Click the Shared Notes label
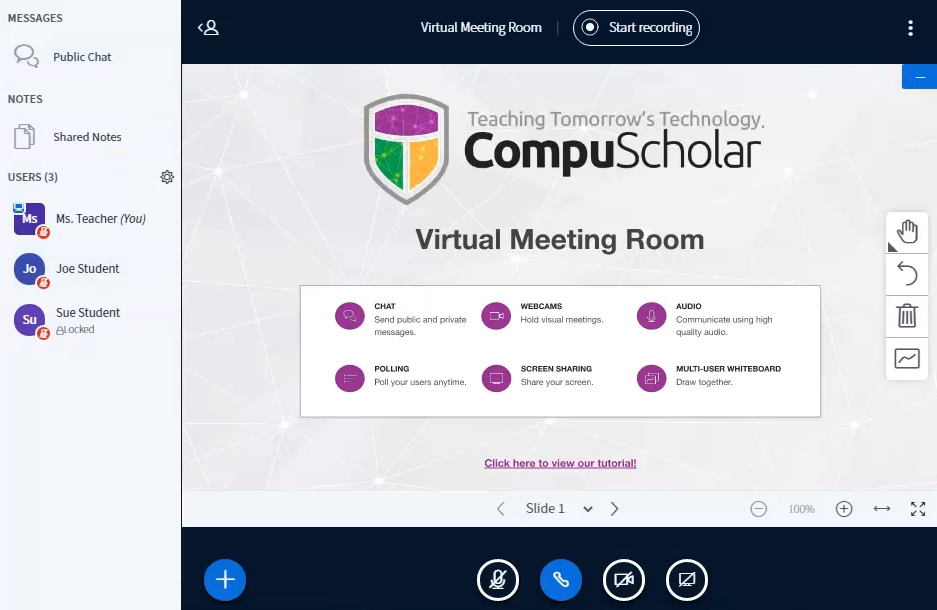937x610 pixels. coord(87,137)
